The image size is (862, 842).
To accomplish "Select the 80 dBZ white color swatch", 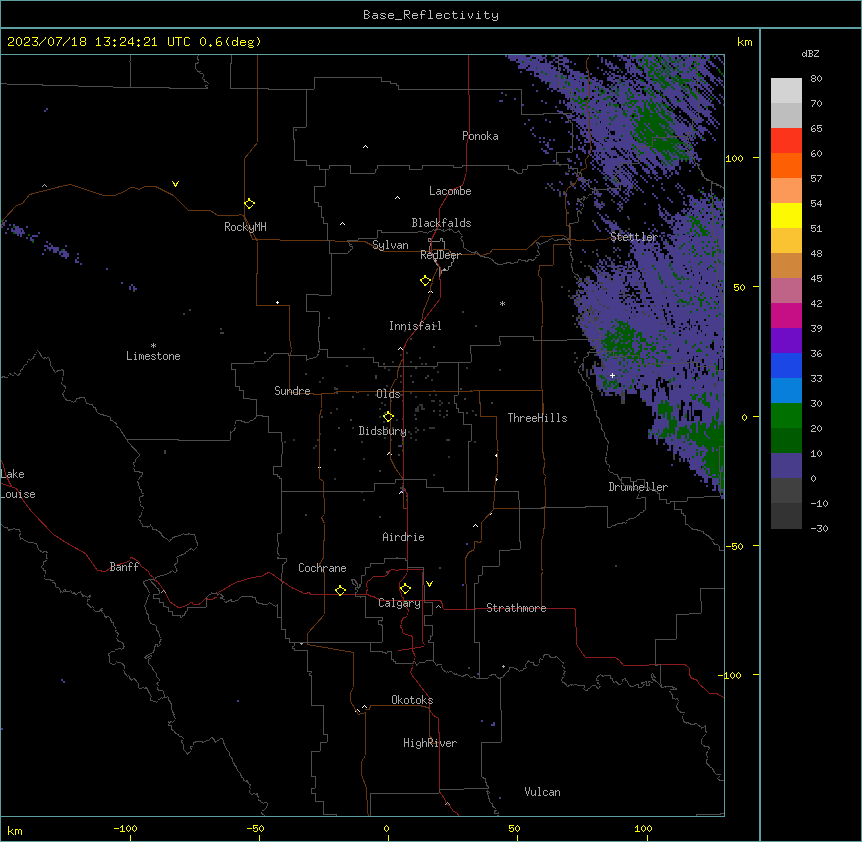I will tap(786, 90).
